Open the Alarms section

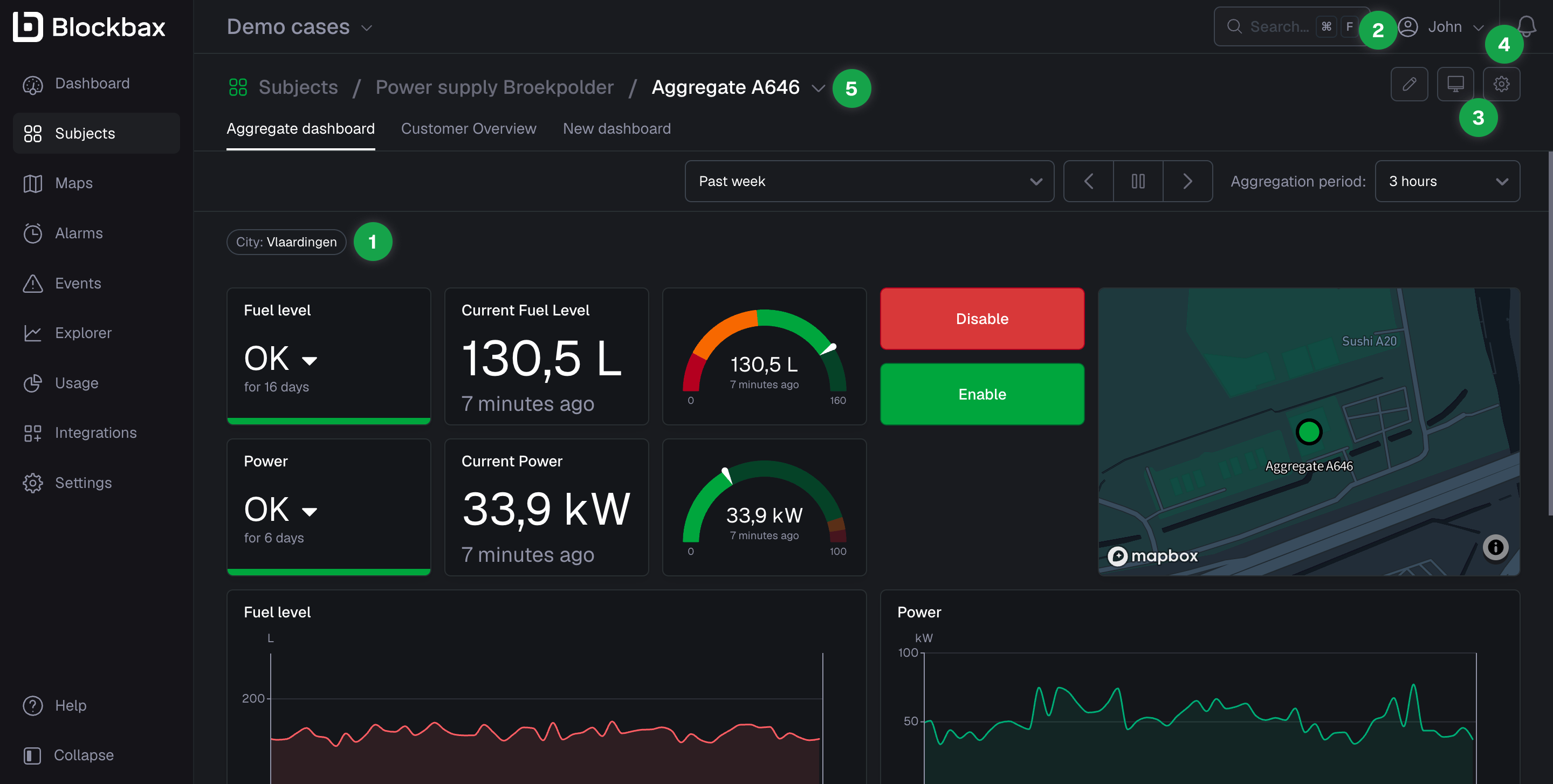pyautogui.click(x=97, y=233)
